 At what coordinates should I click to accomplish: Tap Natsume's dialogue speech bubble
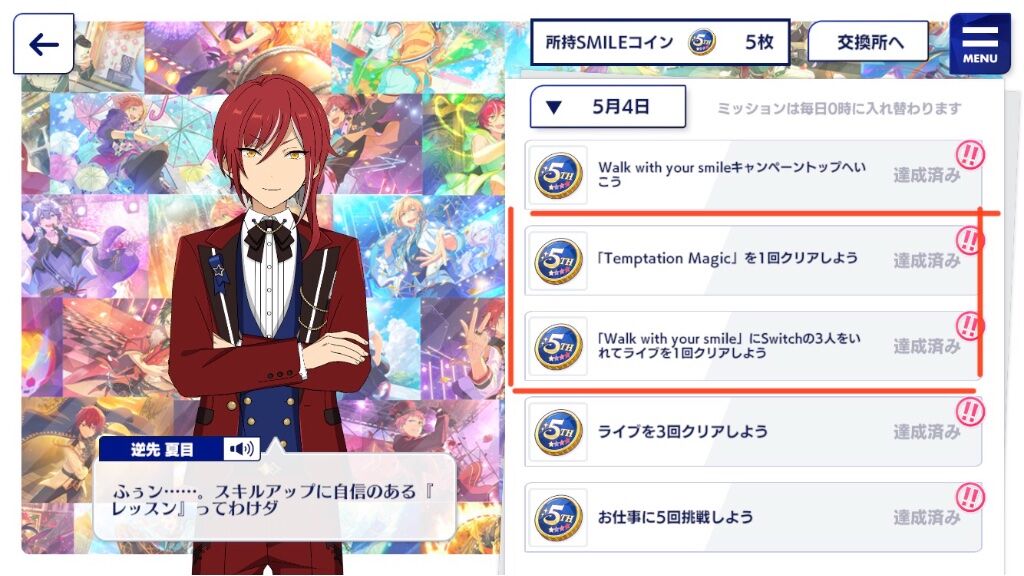pyautogui.click(x=274, y=497)
